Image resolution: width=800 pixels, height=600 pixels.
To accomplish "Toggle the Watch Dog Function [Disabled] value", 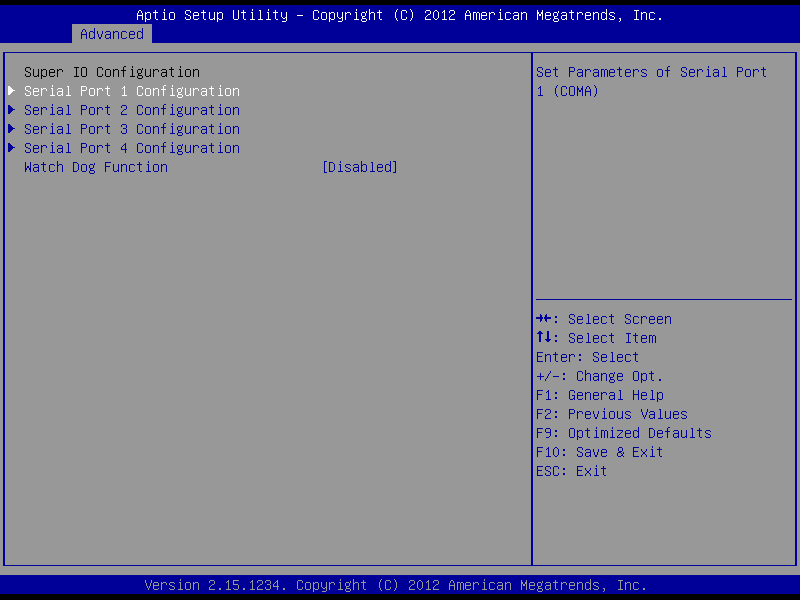I will pos(359,167).
